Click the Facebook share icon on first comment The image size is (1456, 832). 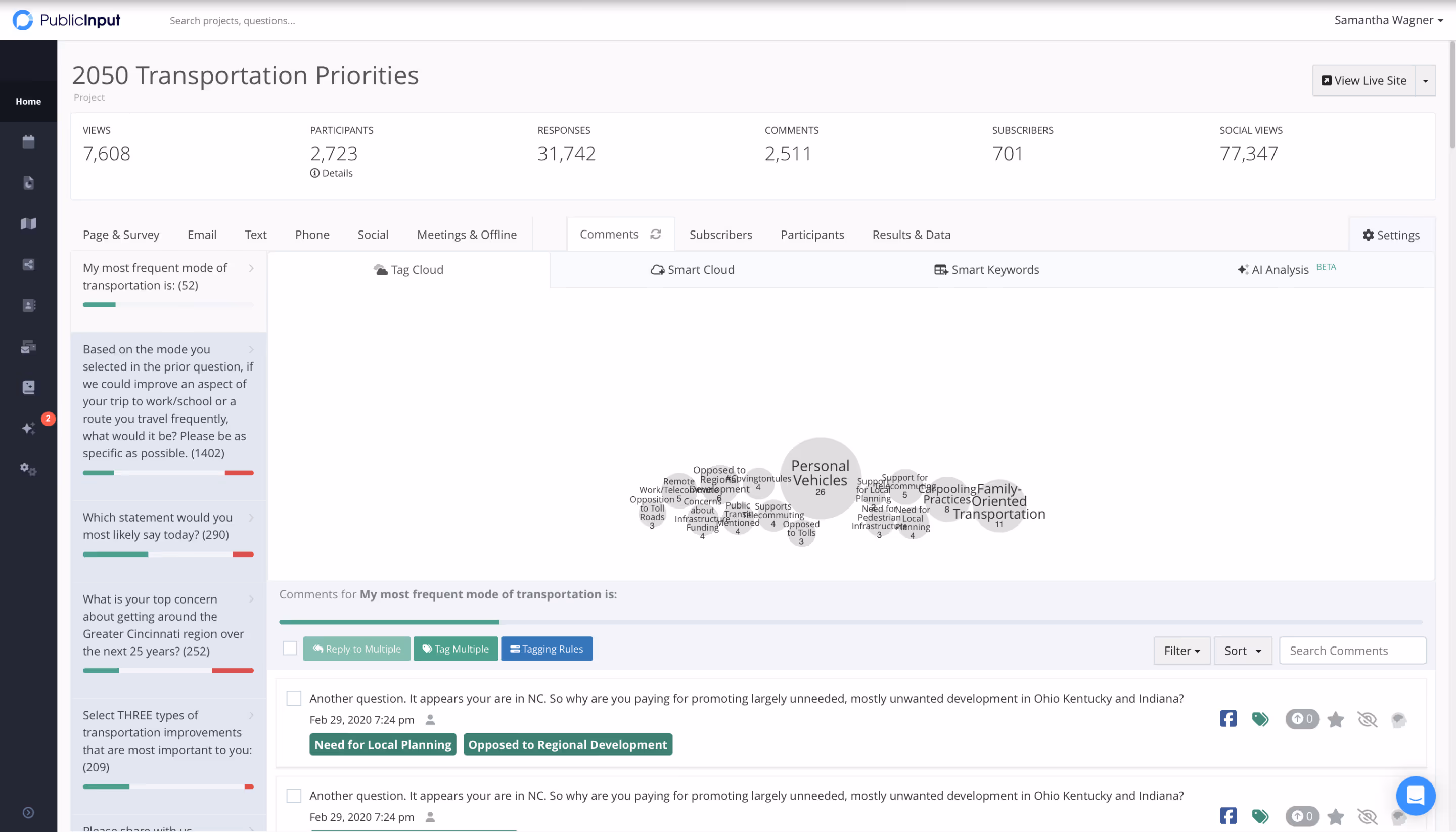click(x=1228, y=719)
